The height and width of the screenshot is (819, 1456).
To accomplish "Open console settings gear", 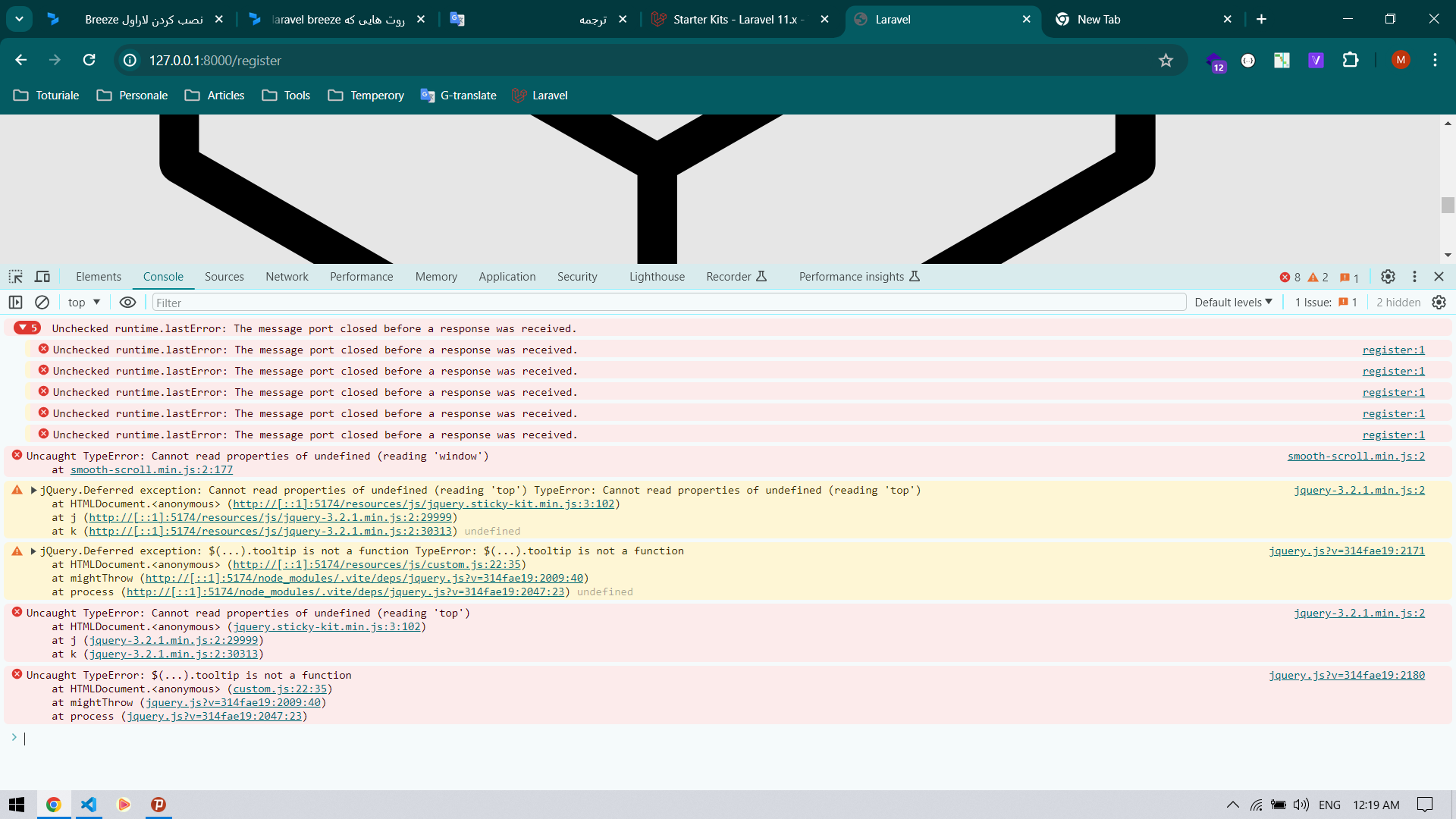I will pyautogui.click(x=1439, y=303).
